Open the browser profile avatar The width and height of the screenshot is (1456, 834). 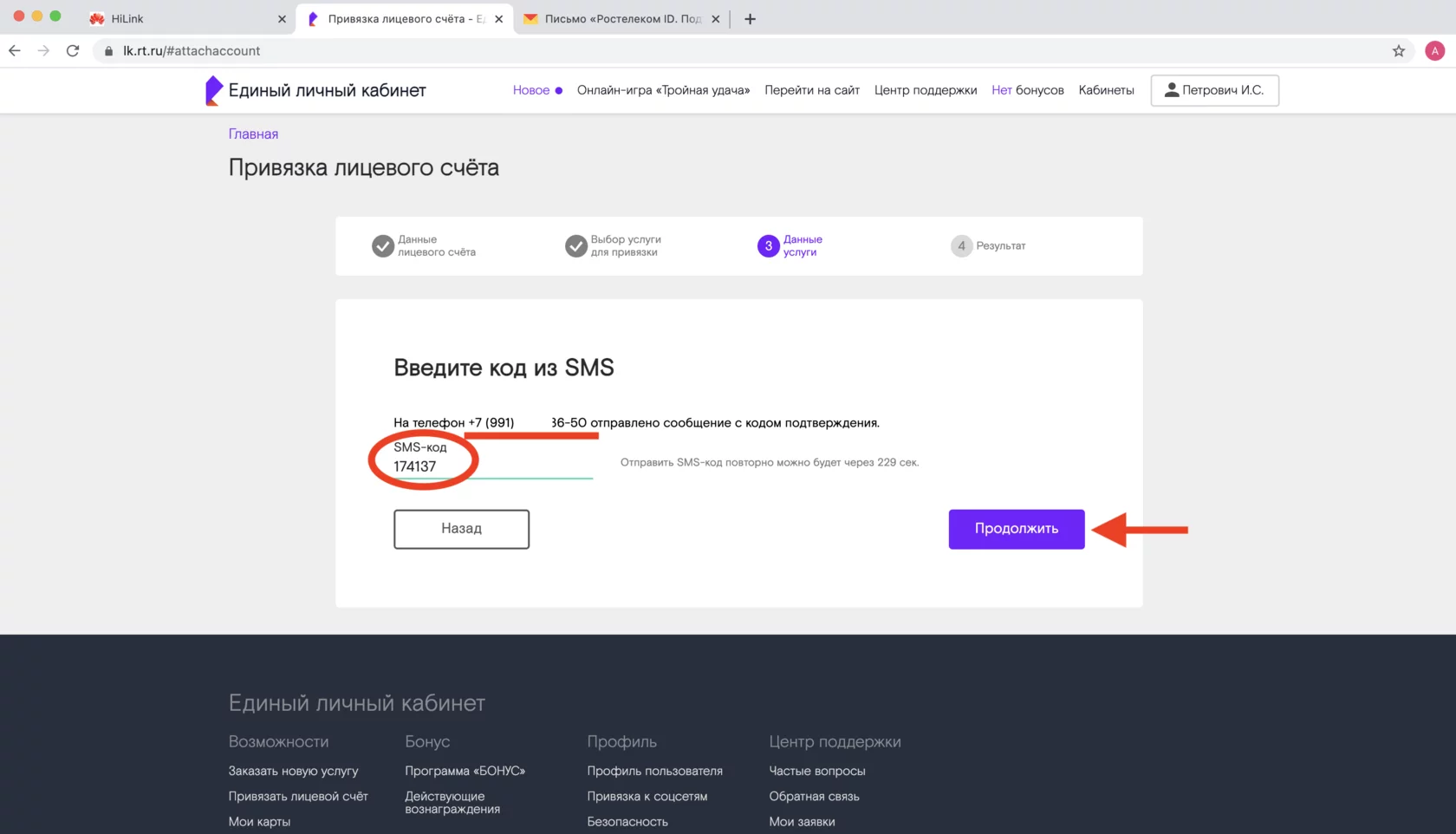[x=1436, y=50]
